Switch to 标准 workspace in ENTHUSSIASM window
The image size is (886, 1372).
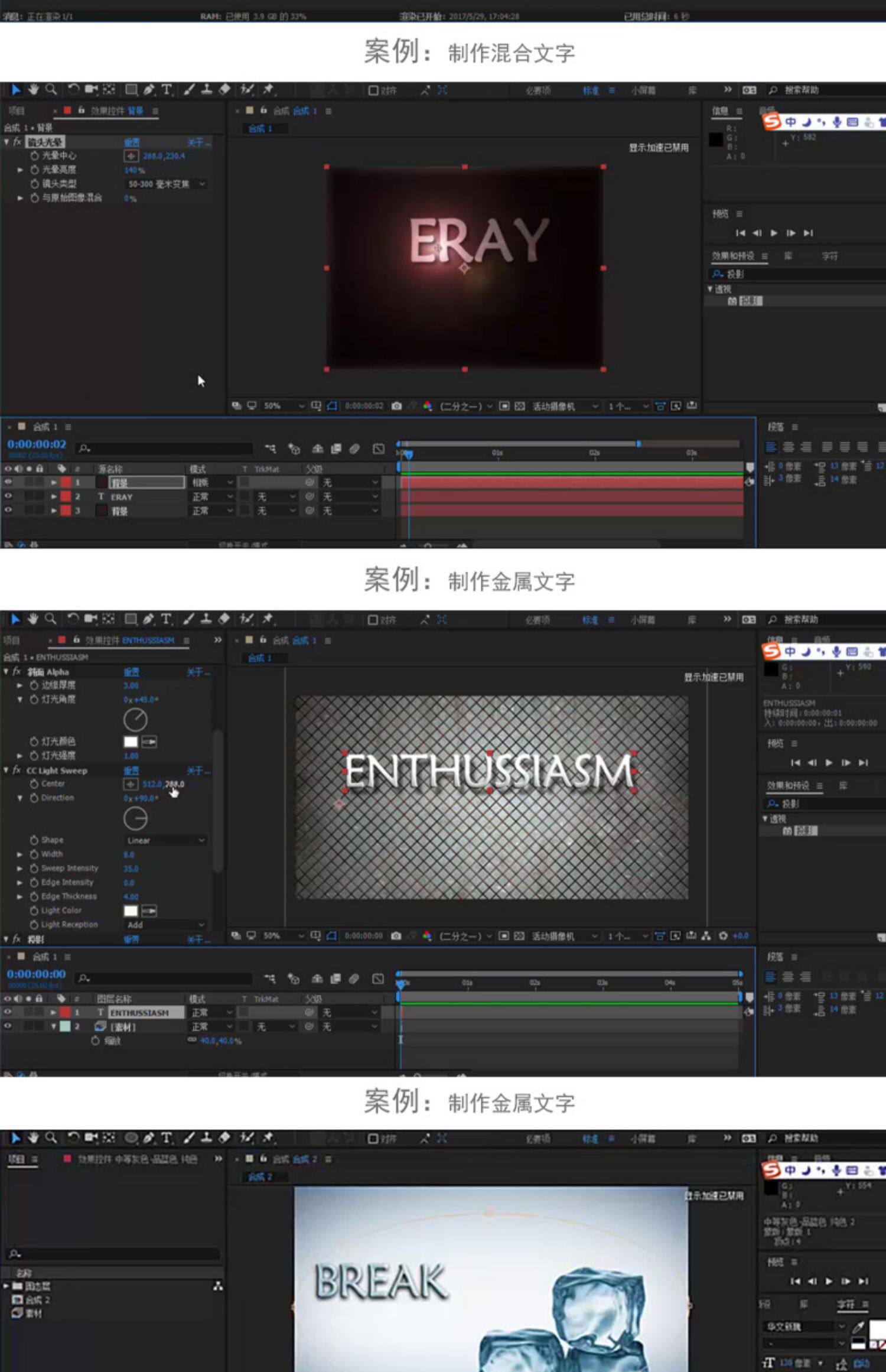coord(590,620)
